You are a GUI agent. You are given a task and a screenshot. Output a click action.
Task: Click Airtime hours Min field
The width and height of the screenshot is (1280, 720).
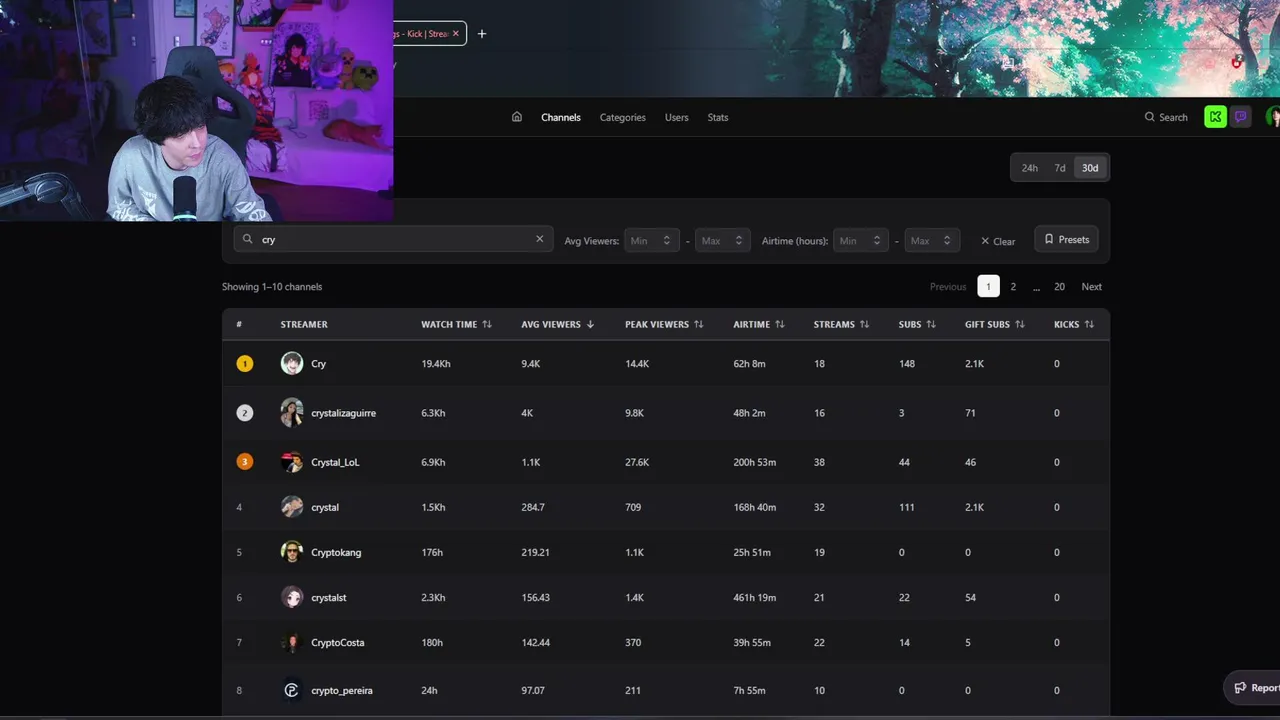[x=861, y=240]
